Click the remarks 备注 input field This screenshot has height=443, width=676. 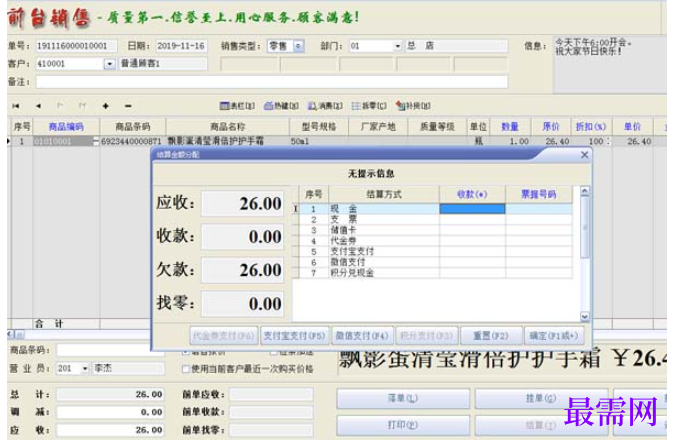click(x=272, y=82)
